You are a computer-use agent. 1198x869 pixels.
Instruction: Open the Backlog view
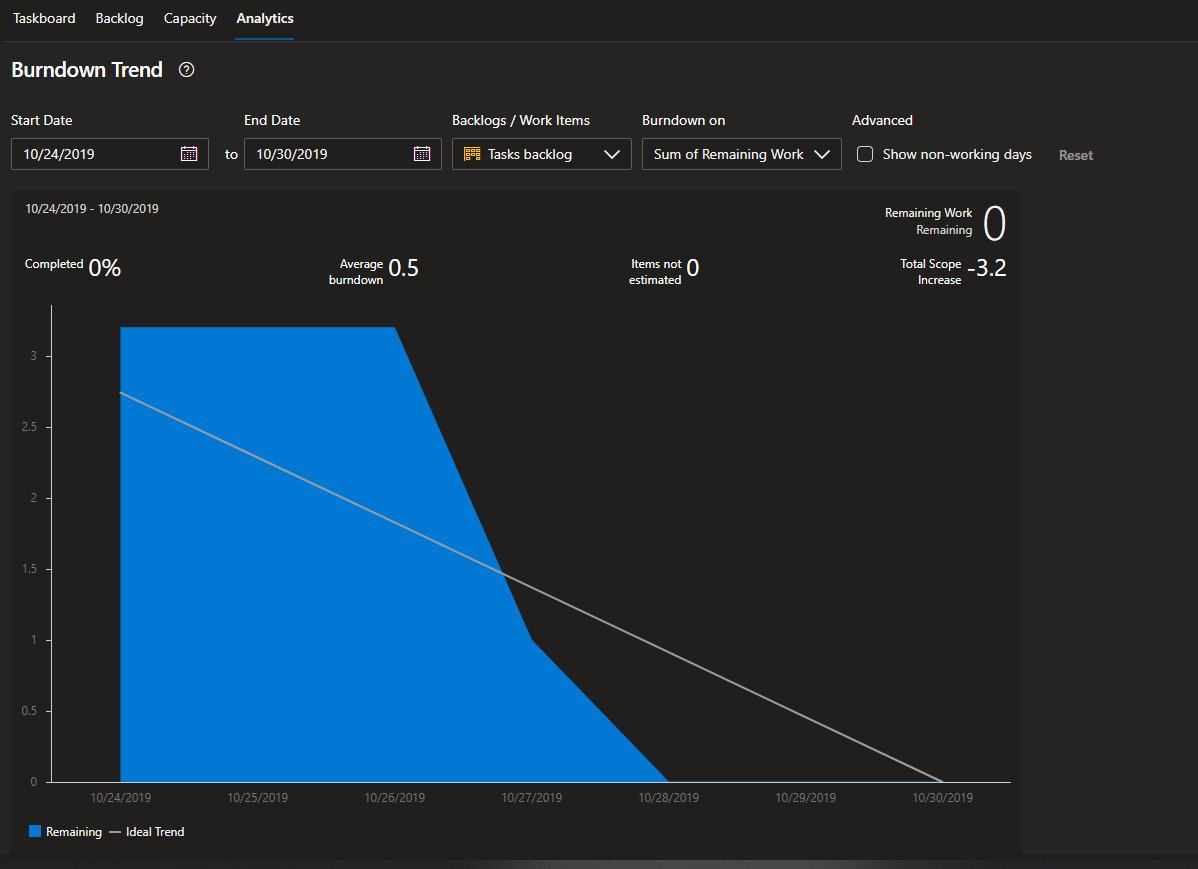(119, 18)
